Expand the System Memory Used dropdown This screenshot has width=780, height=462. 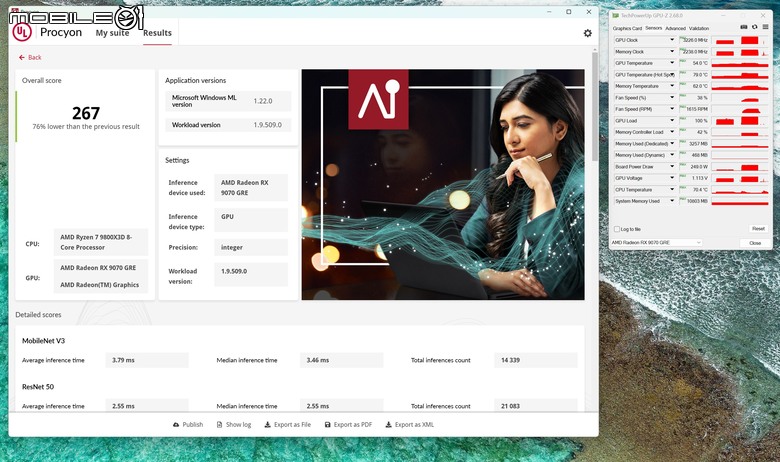[x=672, y=201]
